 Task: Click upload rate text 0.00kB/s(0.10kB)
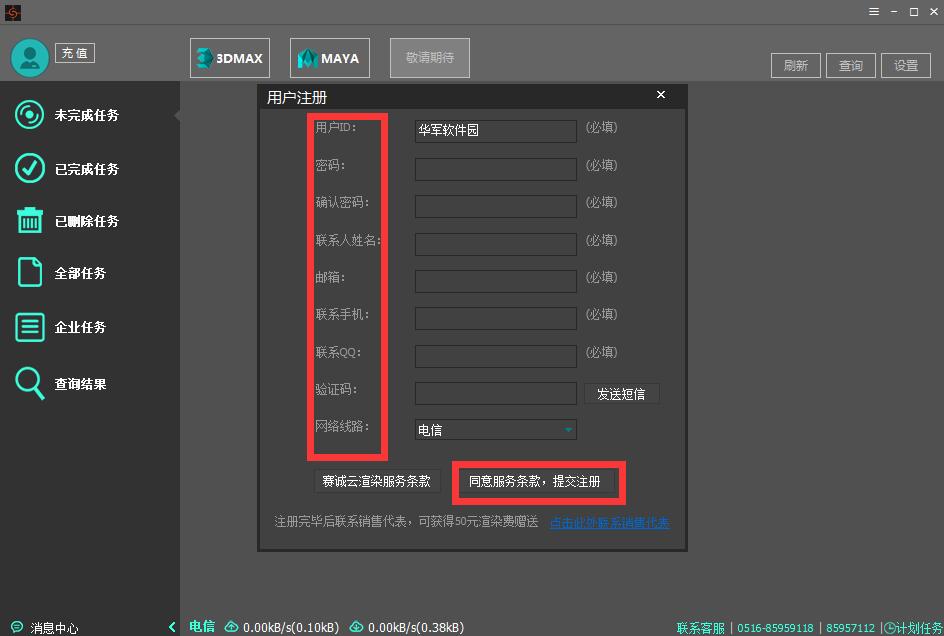pos(291,628)
